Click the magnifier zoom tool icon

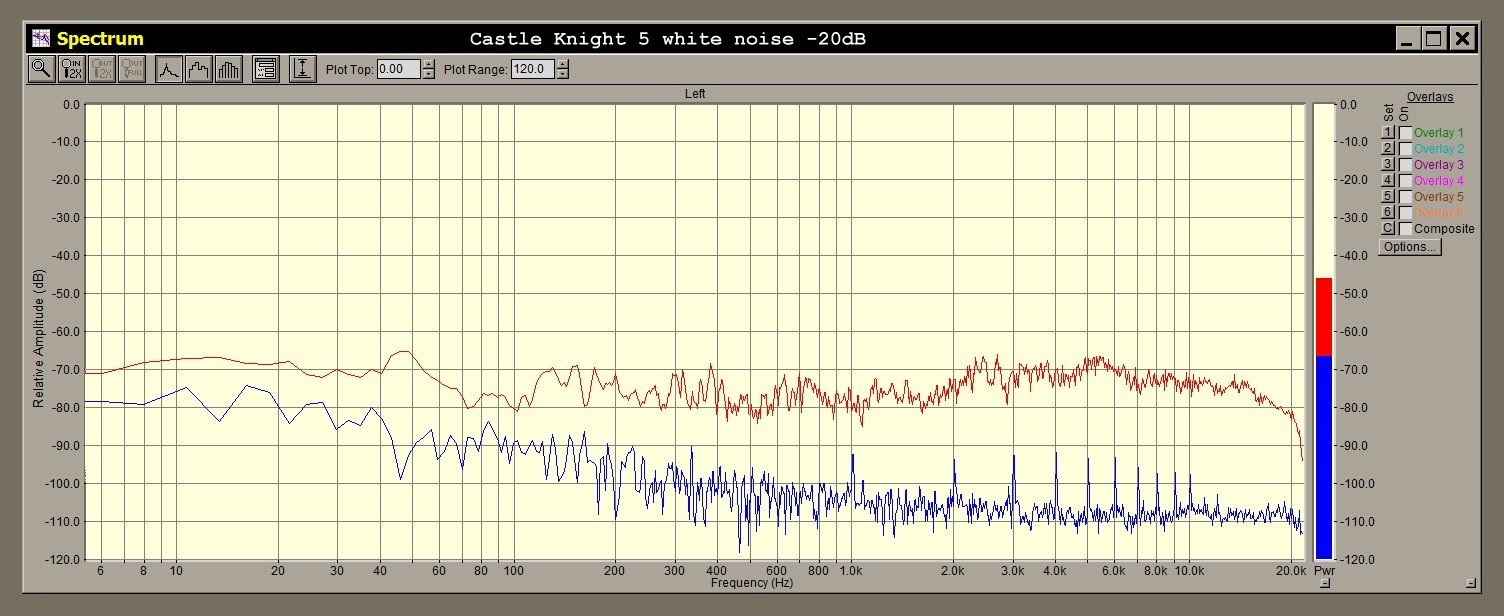41,69
